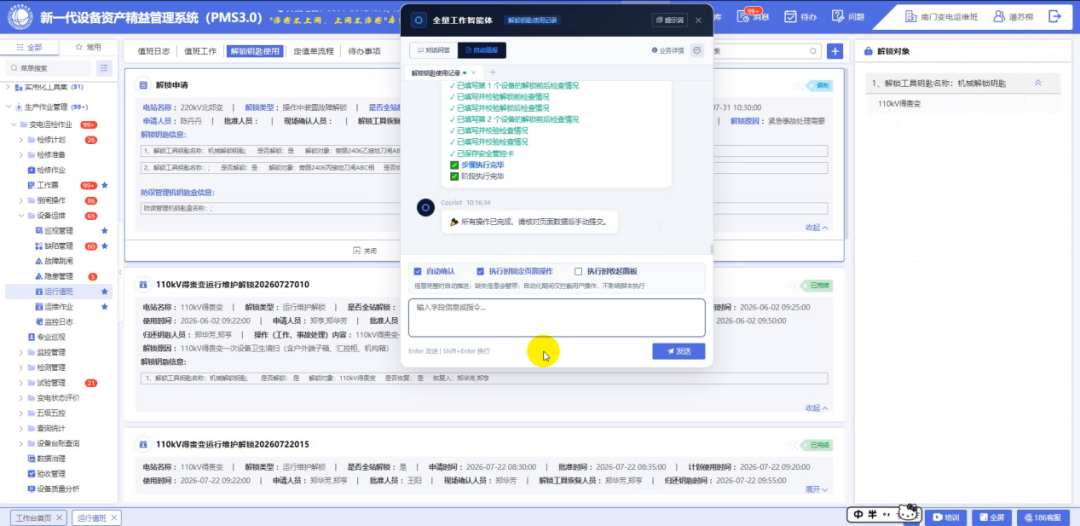The width and height of the screenshot is (1080, 526).
Task: Click the menu list toggle icon beside menu search
Action: point(104,67)
